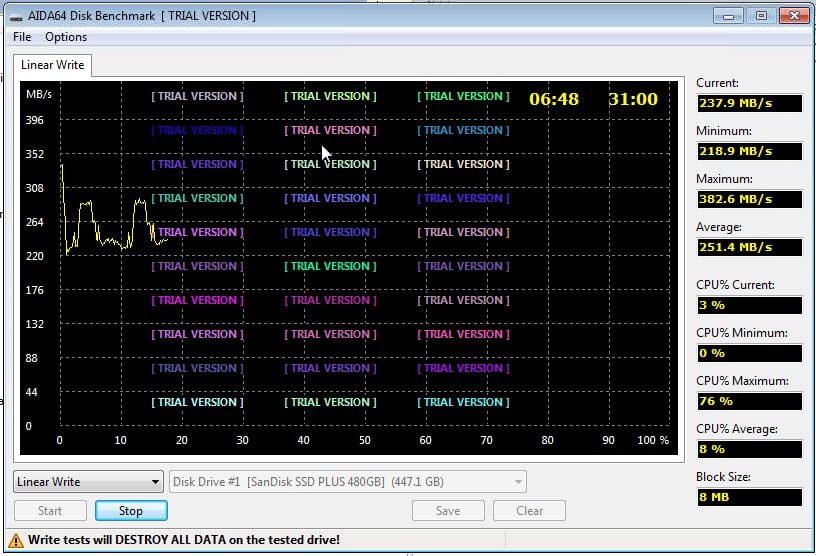The height and width of the screenshot is (556, 816).
Task: Click the Current: label
Action: click(717, 83)
